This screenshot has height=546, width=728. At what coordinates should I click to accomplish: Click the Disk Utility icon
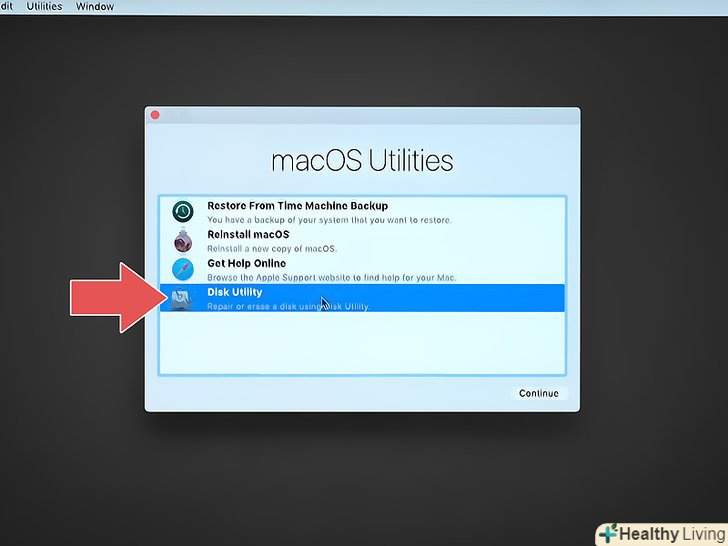pyautogui.click(x=181, y=299)
